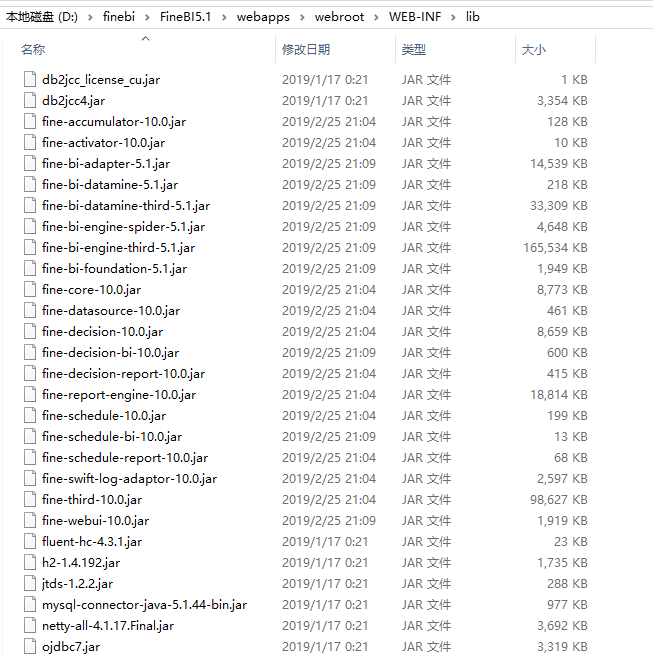Select the file name netty-all-4.1.17.Final.jar
The height and width of the screenshot is (656, 653).
(108, 625)
